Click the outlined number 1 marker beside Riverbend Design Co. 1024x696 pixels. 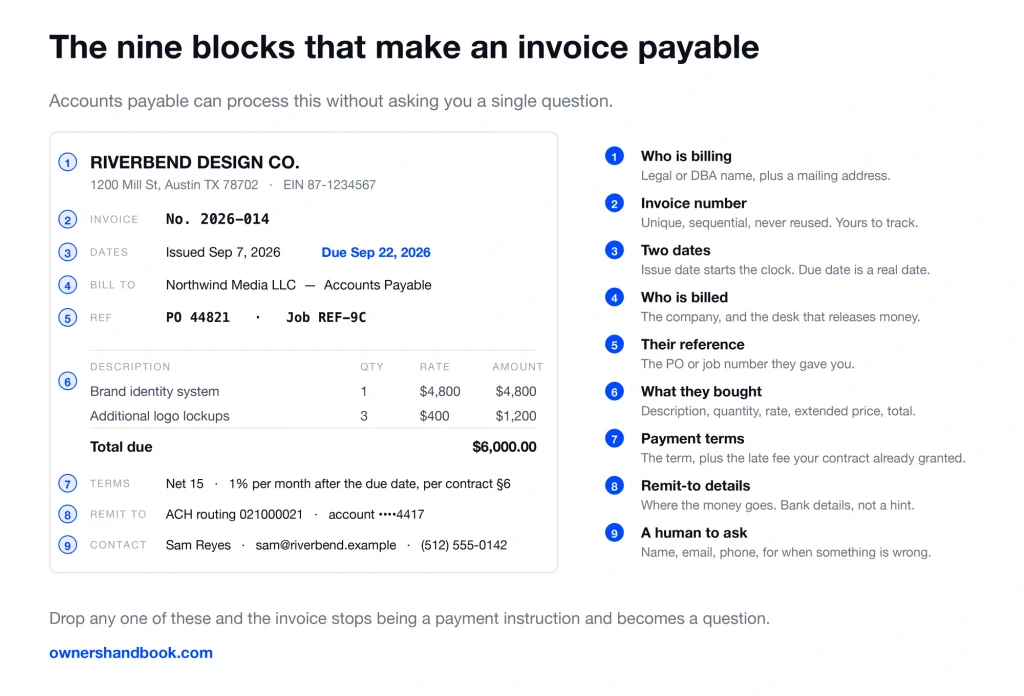(67, 162)
